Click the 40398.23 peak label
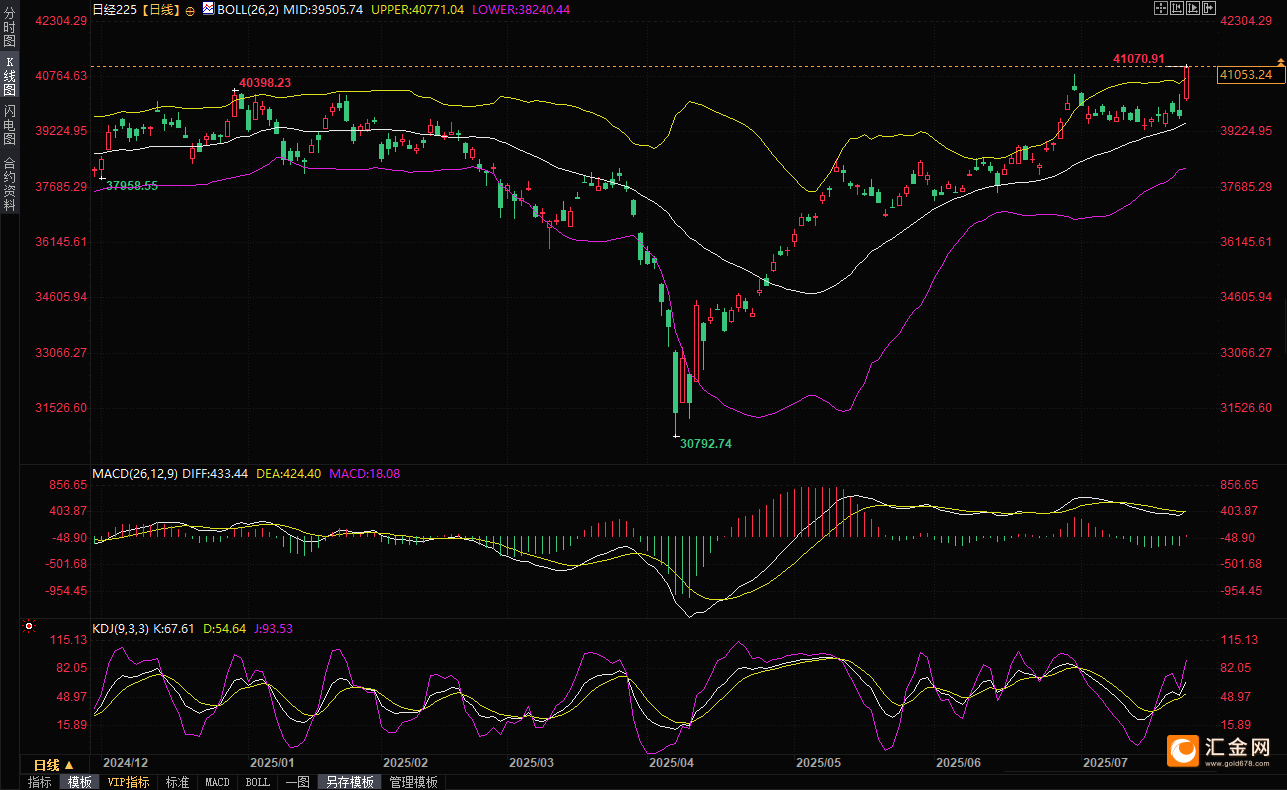This screenshot has width=1287, height=790. [x=265, y=83]
